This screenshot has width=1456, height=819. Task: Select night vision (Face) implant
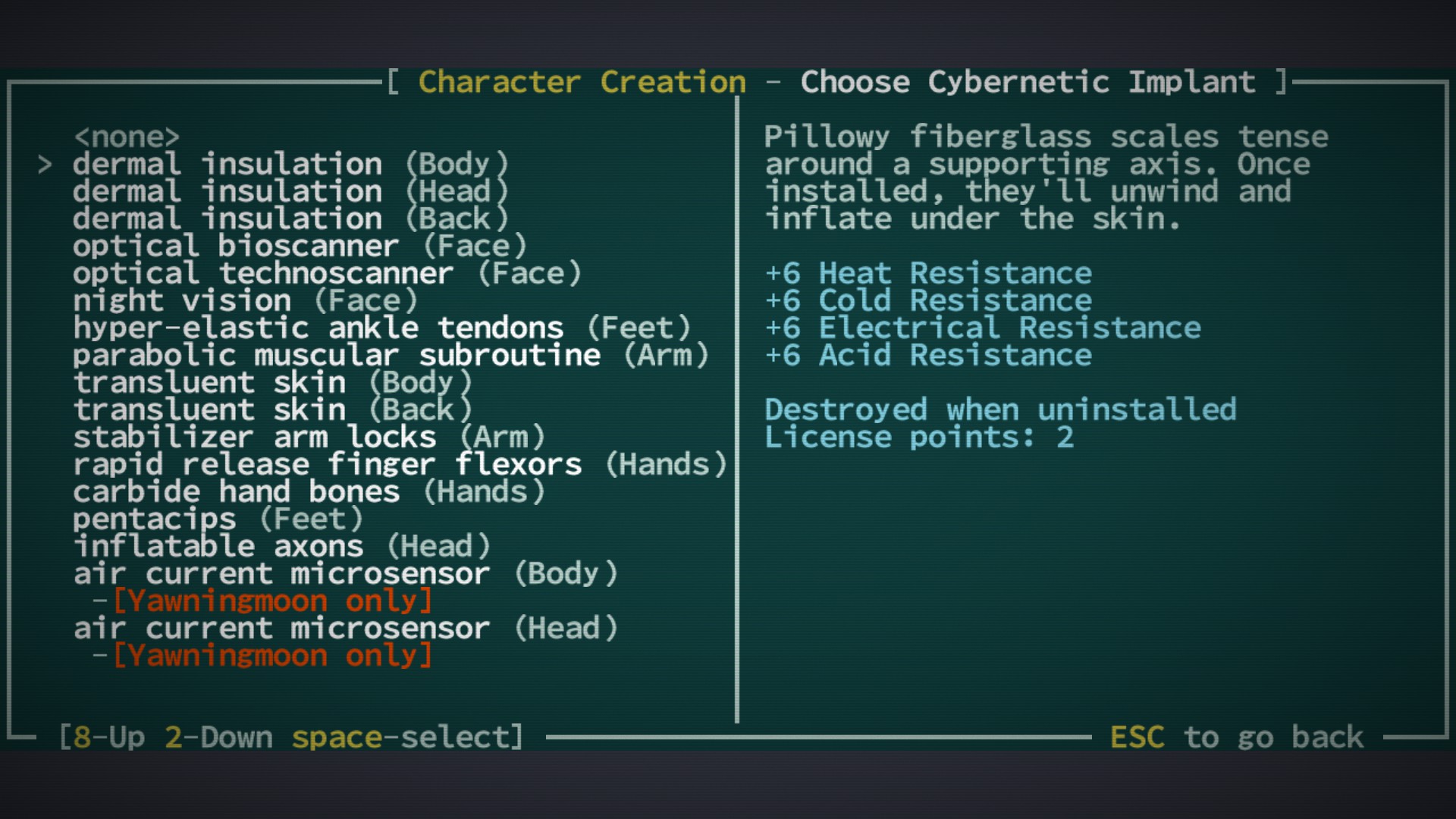245,301
